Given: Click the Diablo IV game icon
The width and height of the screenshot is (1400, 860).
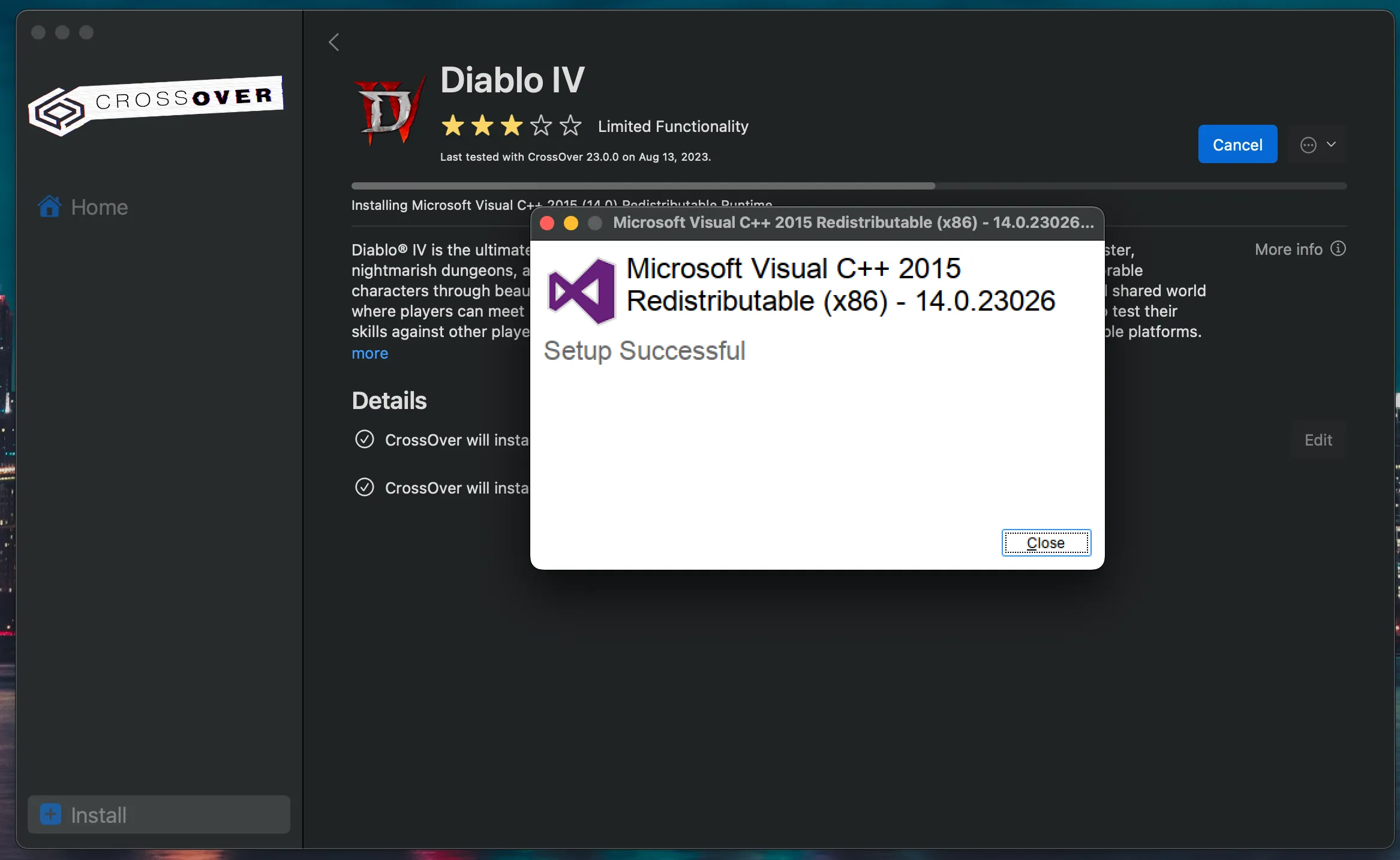Looking at the screenshot, I should tap(390, 110).
